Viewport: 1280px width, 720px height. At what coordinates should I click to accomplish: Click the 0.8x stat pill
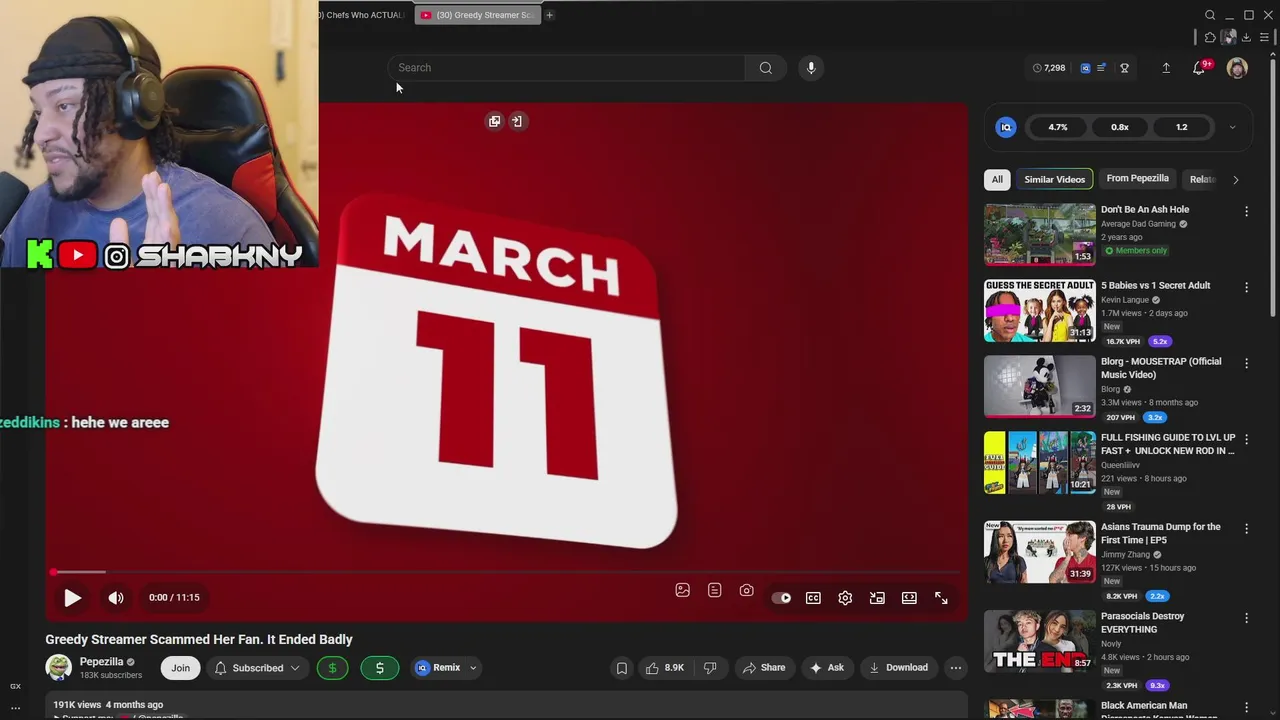click(1120, 127)
